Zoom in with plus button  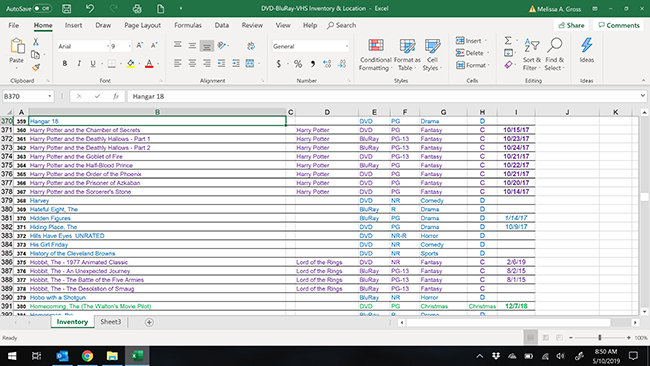tap(629, 338)
